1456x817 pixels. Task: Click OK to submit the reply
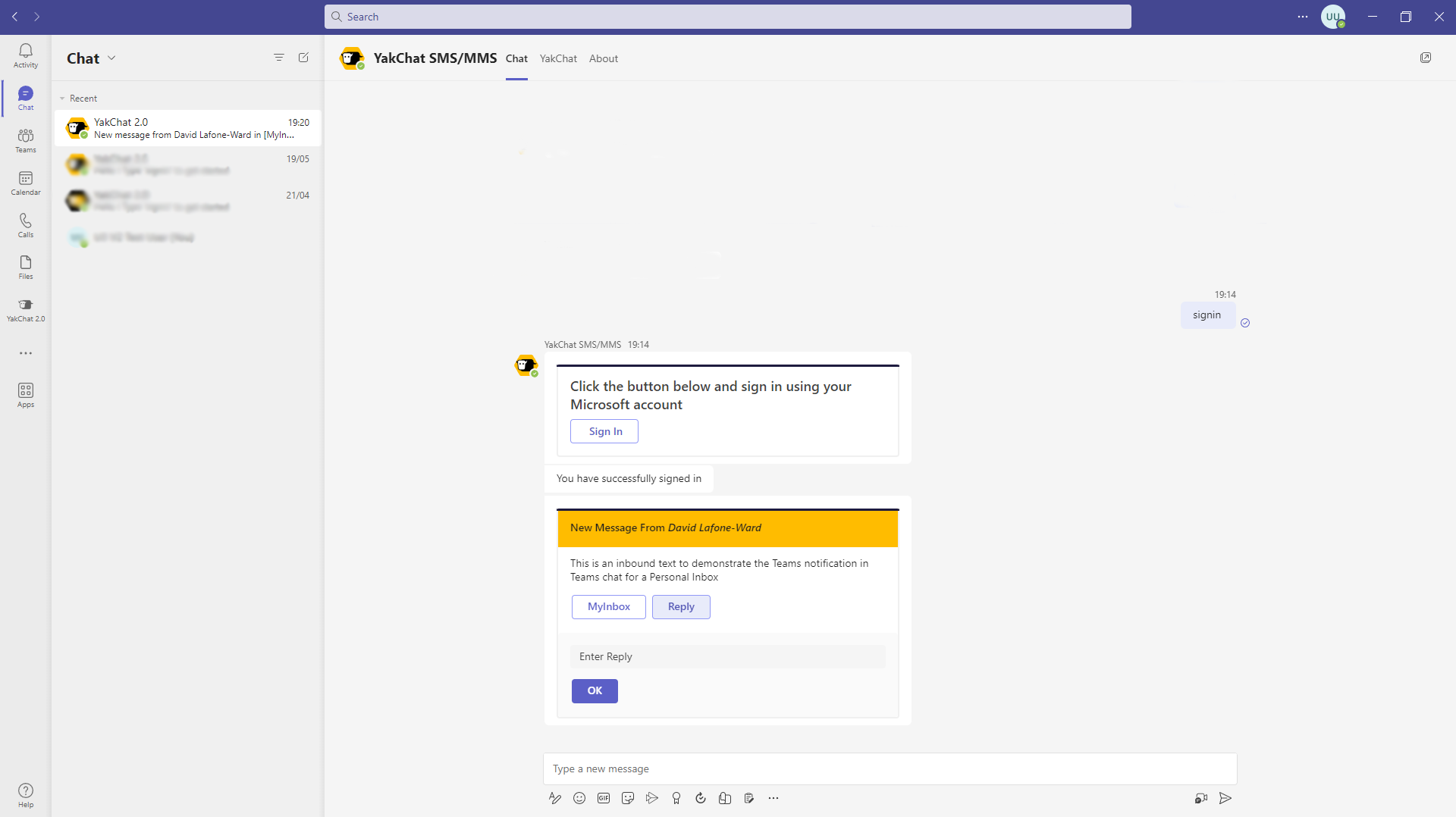(595, 691)
